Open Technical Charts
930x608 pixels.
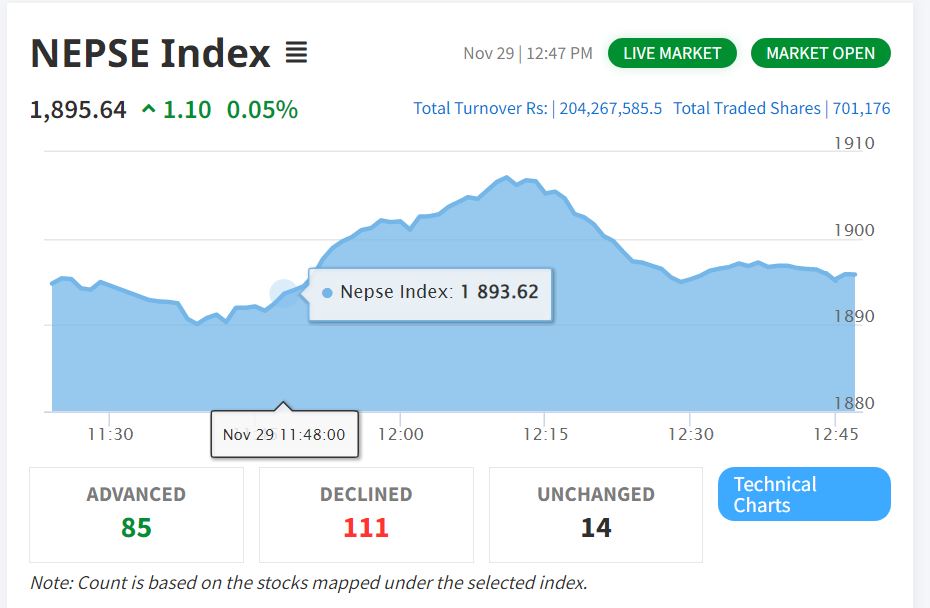803,494
